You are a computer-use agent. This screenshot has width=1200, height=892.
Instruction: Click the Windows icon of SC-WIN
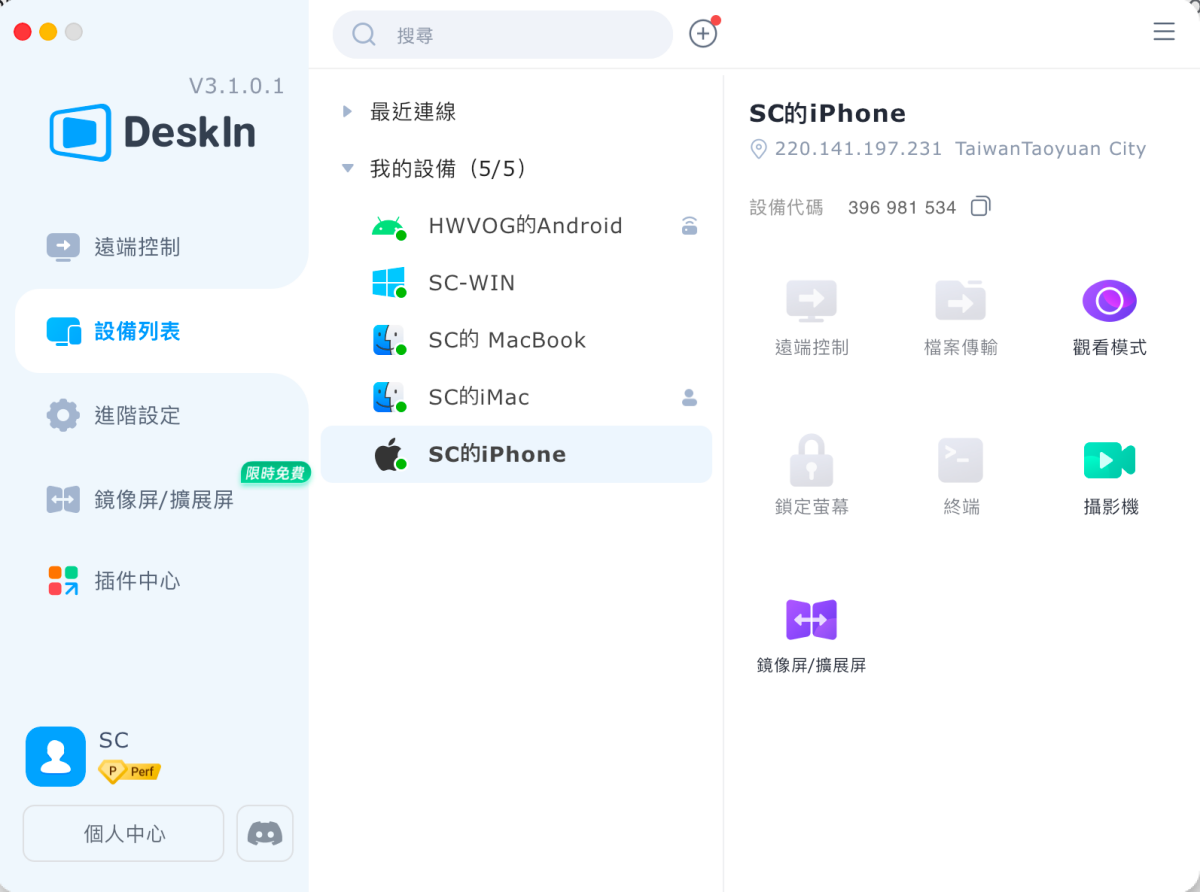388,283
